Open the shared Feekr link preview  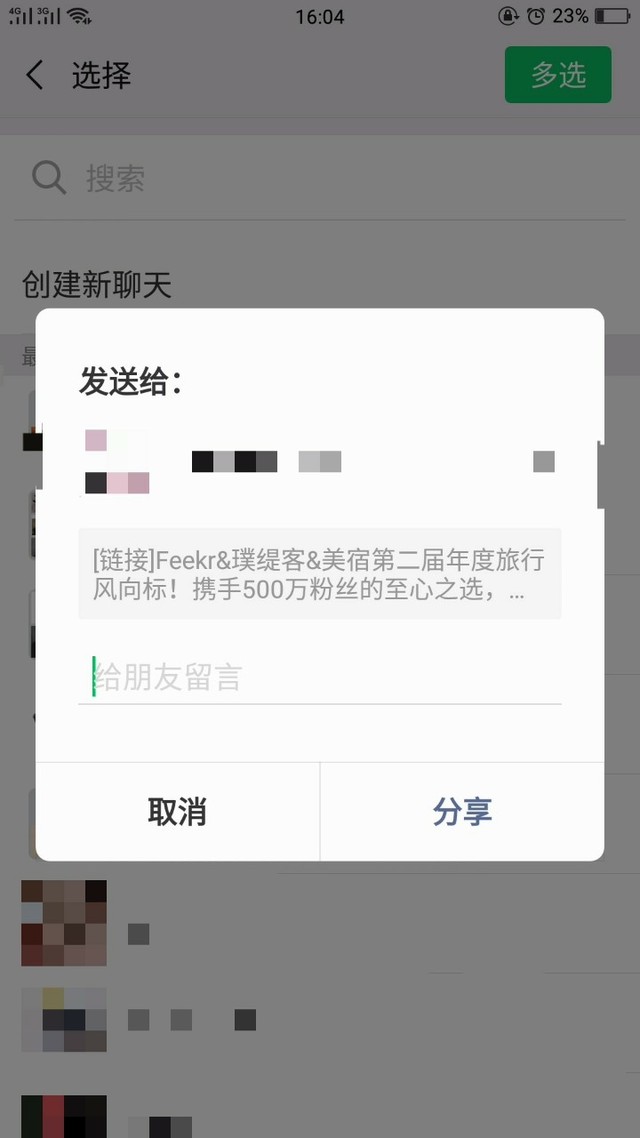pos(319,573)
